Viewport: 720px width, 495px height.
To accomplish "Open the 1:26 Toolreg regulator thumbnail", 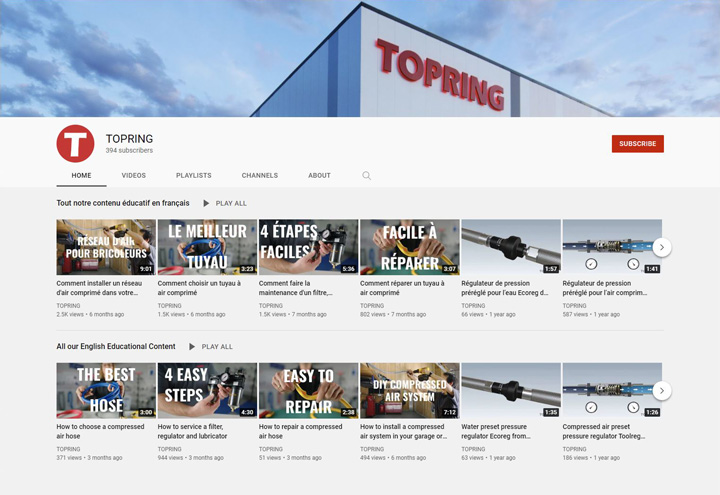I will 612,391.
